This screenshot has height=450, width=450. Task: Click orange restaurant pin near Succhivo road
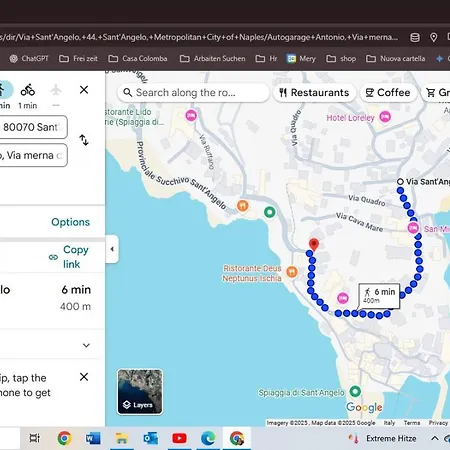tap(243, 206)
